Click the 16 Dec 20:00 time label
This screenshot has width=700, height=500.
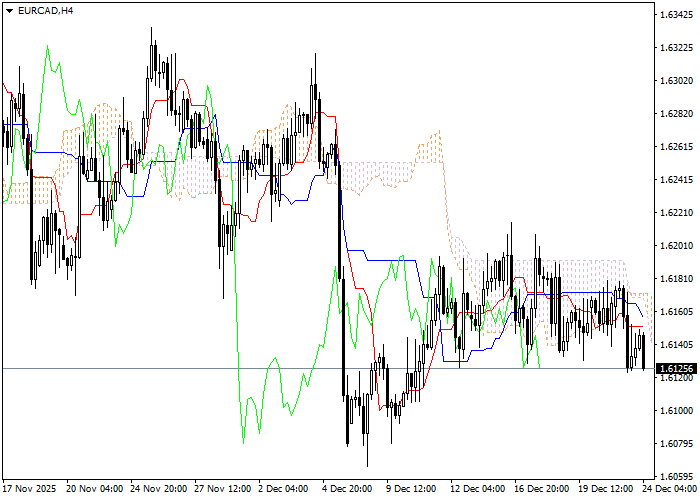tap(542, 489)
